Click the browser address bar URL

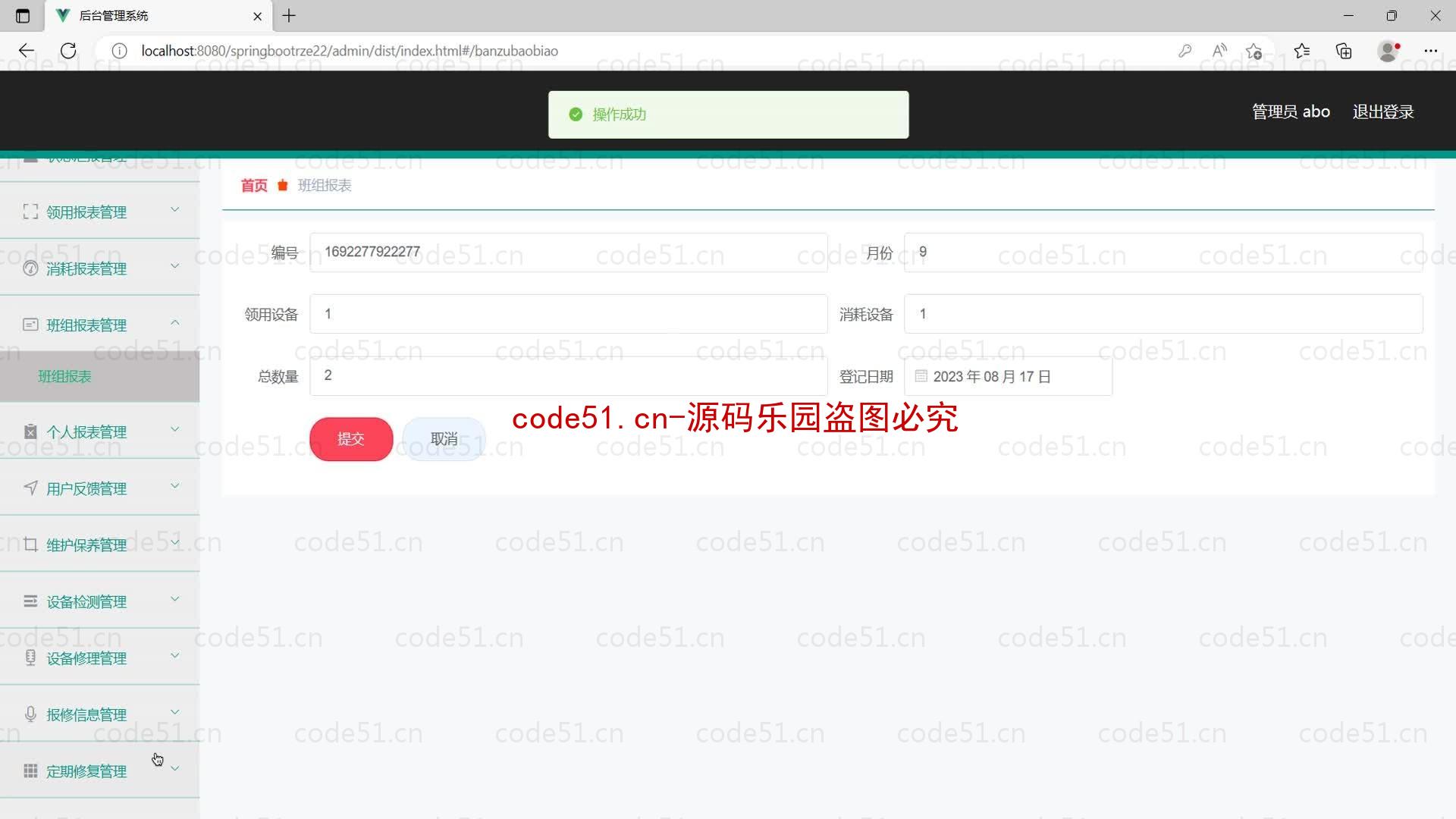[x=350, y=51]
